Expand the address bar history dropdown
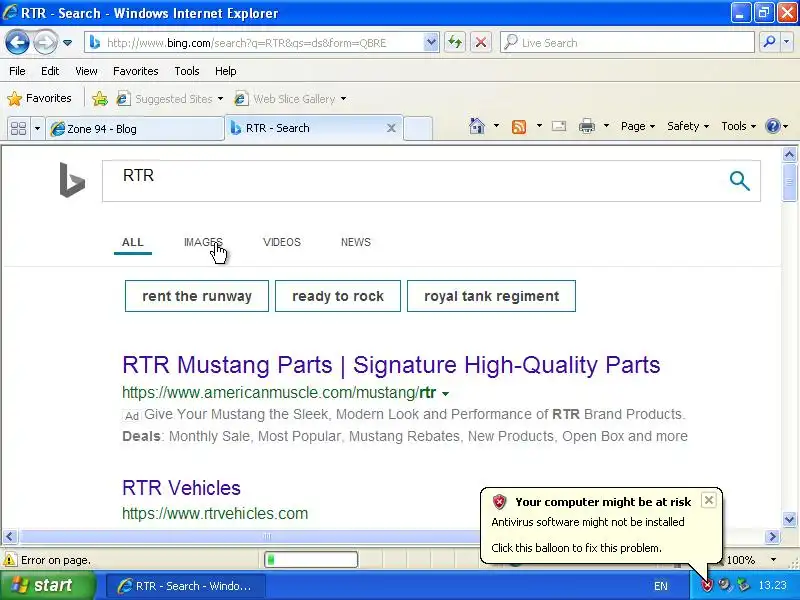Viewport: 800px width, 600px height. 431,43
